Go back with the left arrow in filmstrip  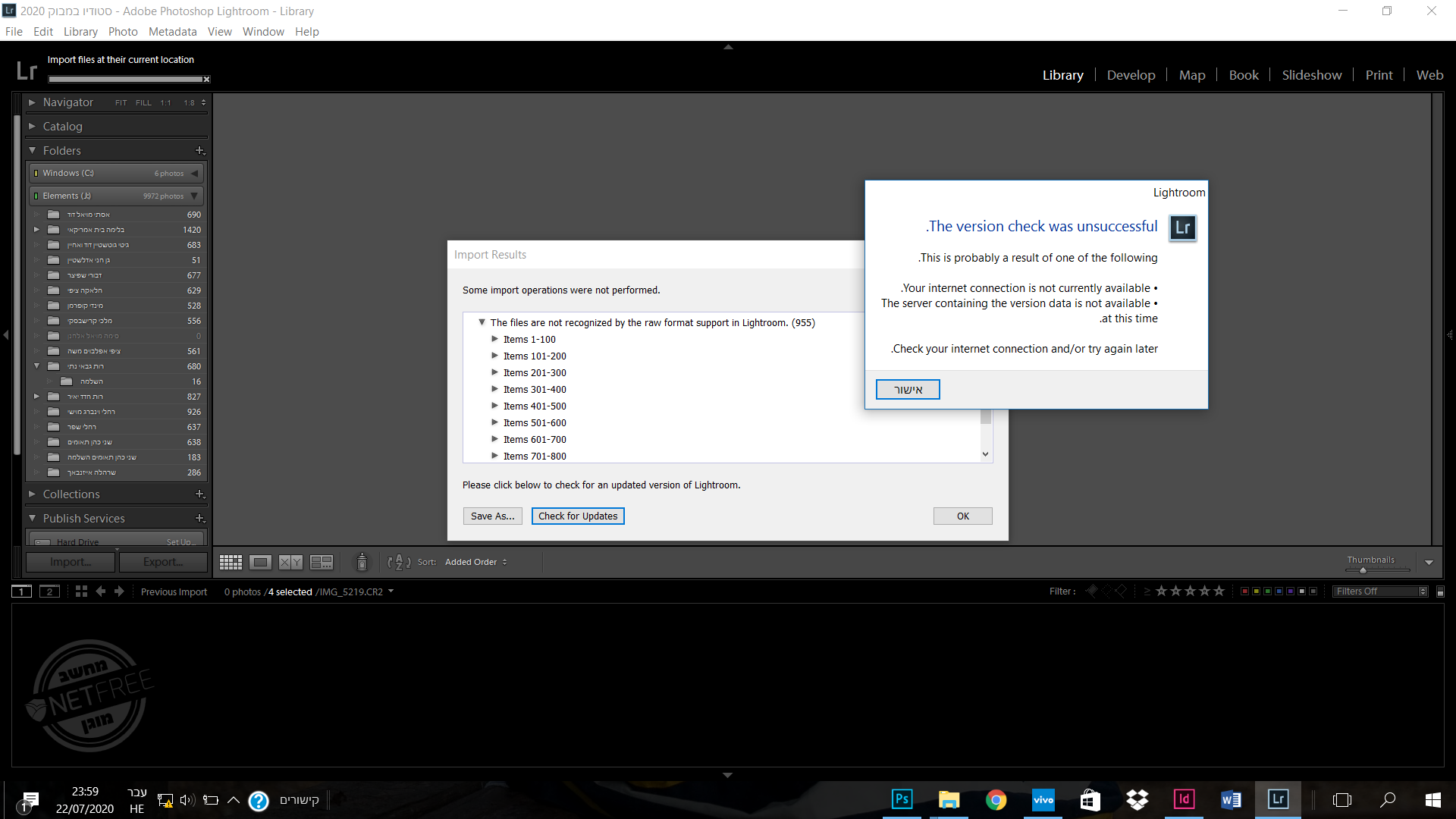[x=101, y=591]
